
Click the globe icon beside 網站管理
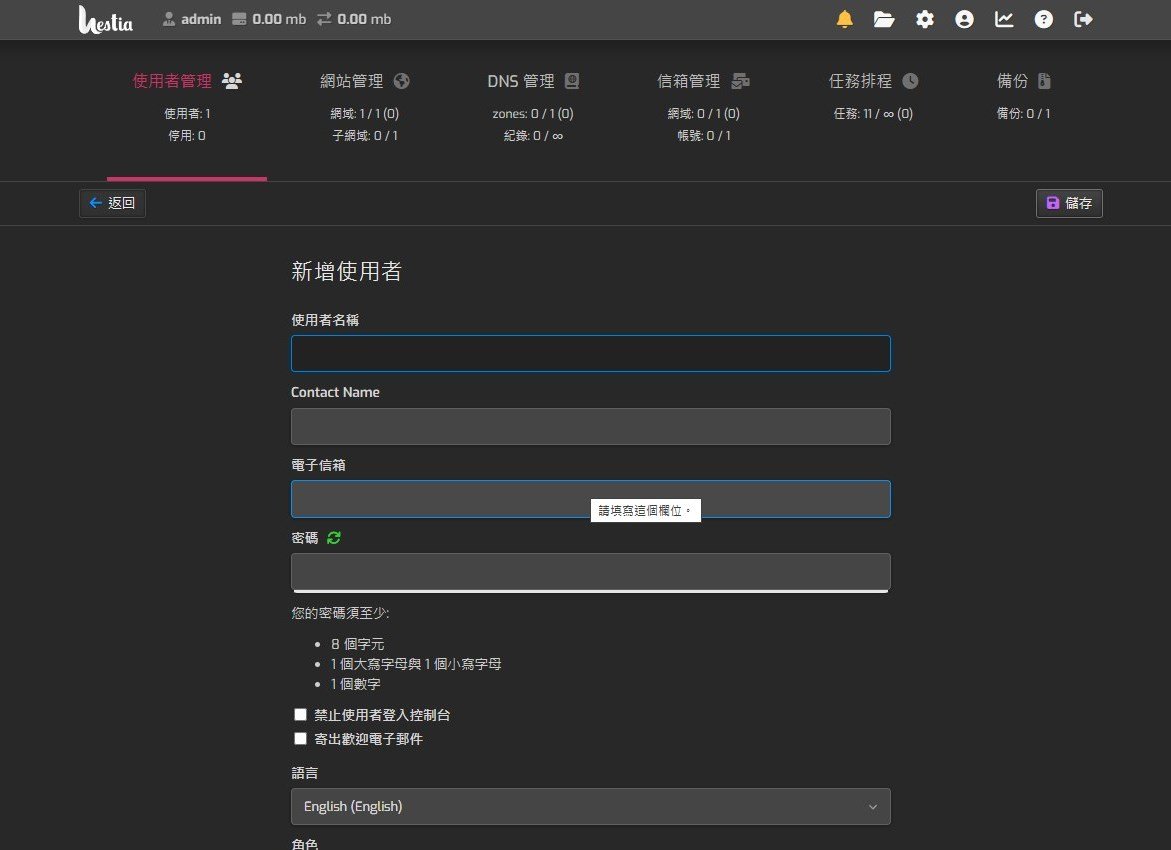(x=402, y=81)
